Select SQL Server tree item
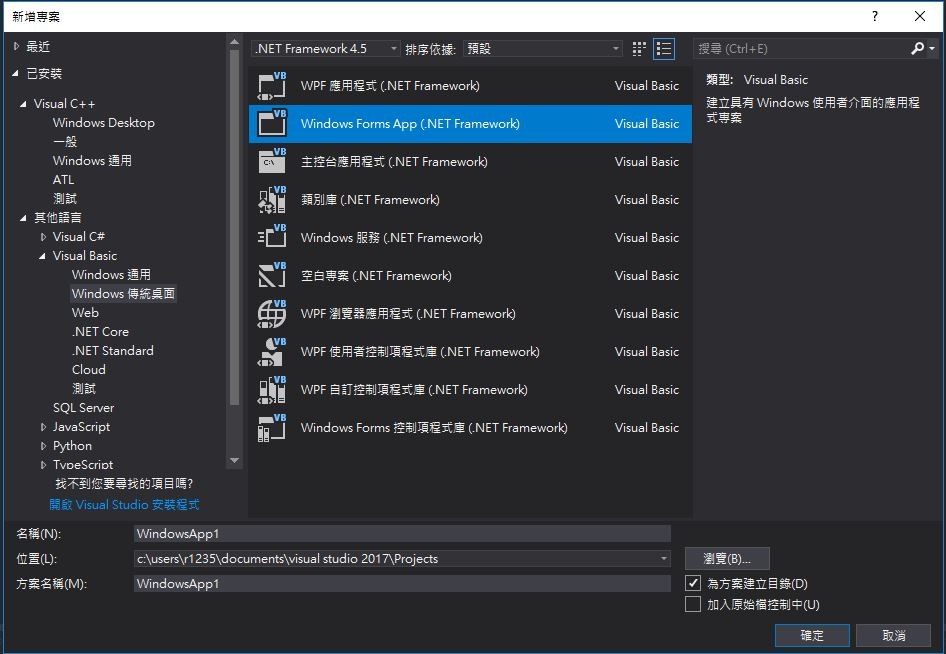This screenshot has height=654, width=946. click(83, 408)
